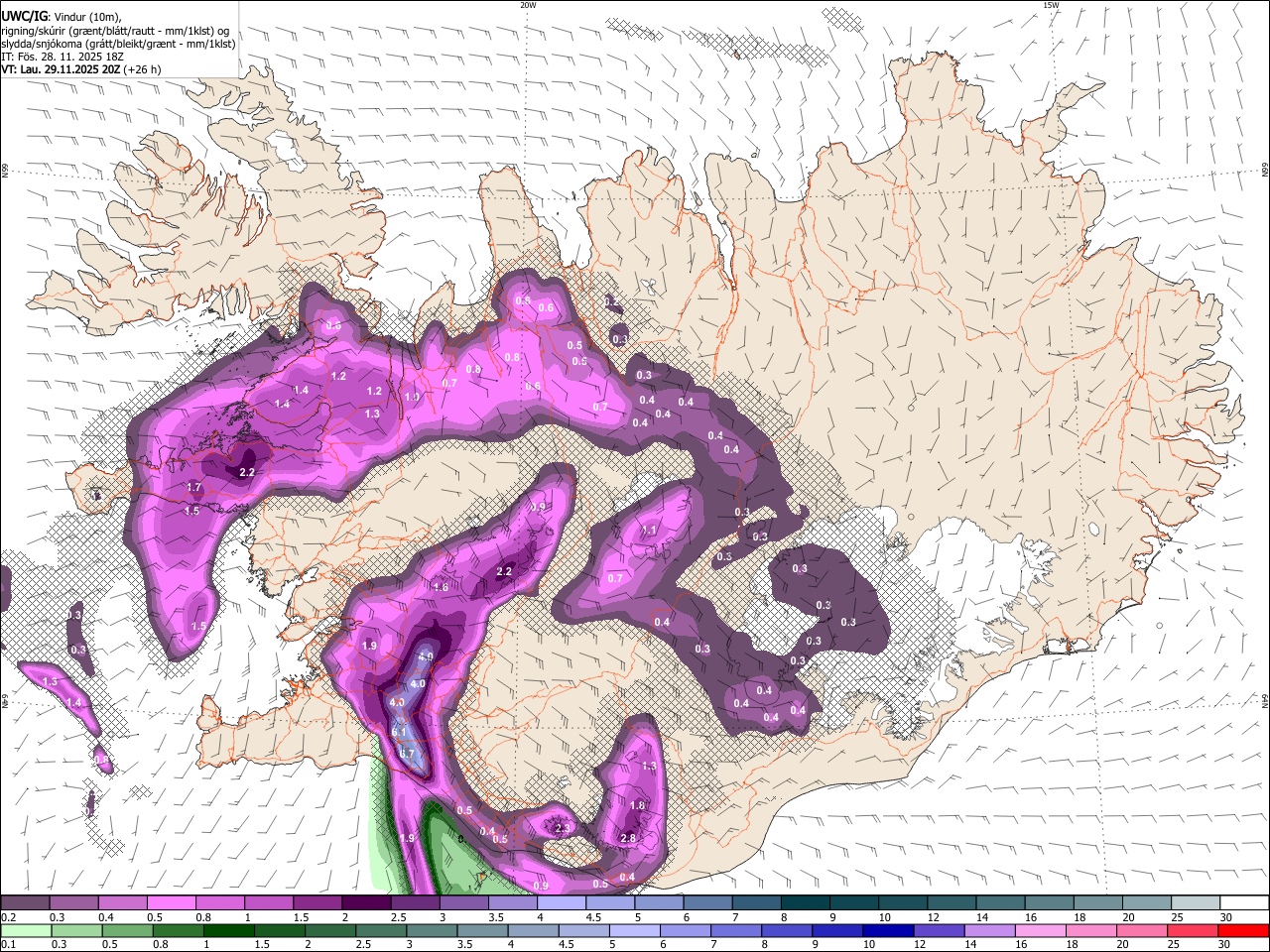1270x952 pixels.
Task: Click the violet swatch labeled 12 in the rain legend
Action: coord(938,931)
